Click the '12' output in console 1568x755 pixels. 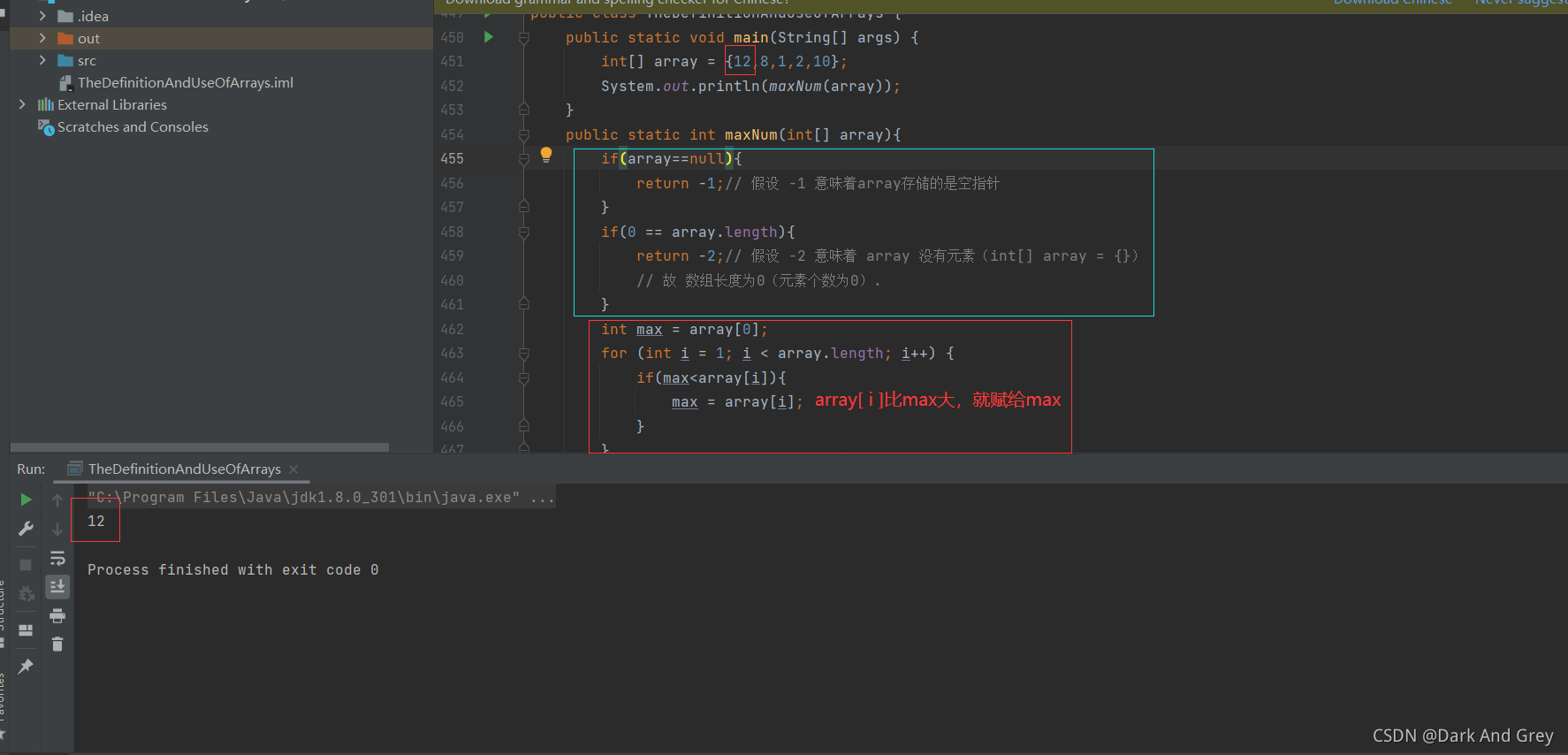click(x=96, y=522)
